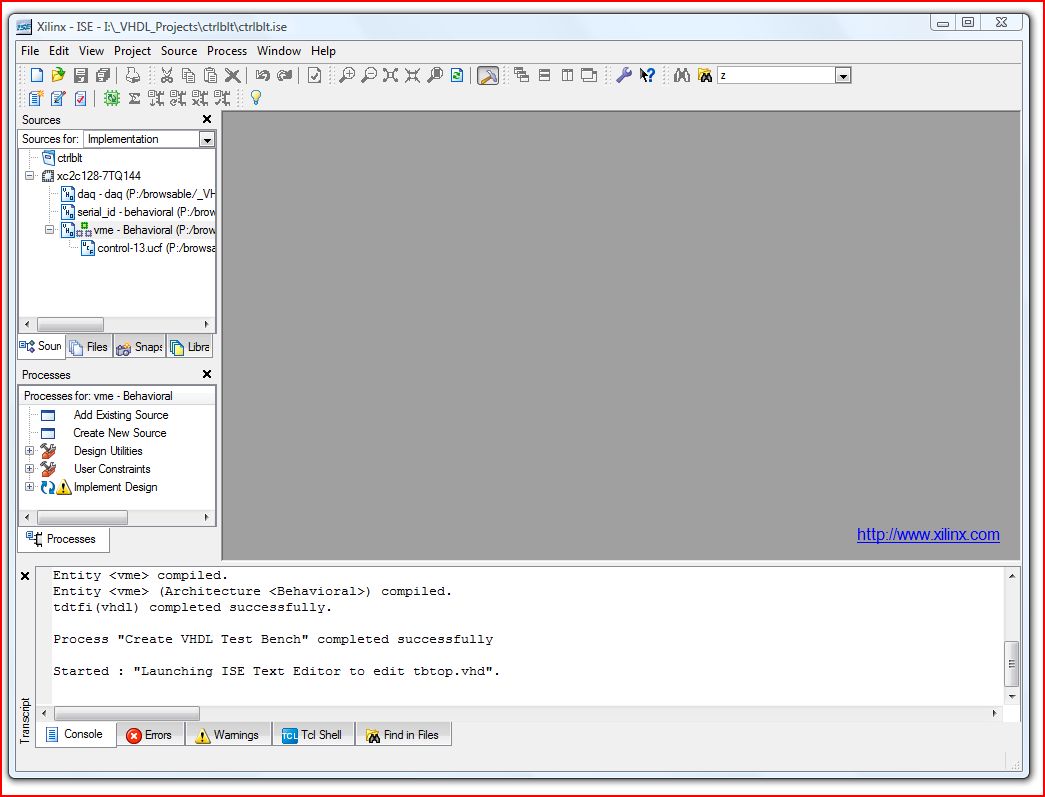Viewport: 1045px width, 797px height.
Task: Click the Print toolbar icon
Action: (x=133, y=75)
